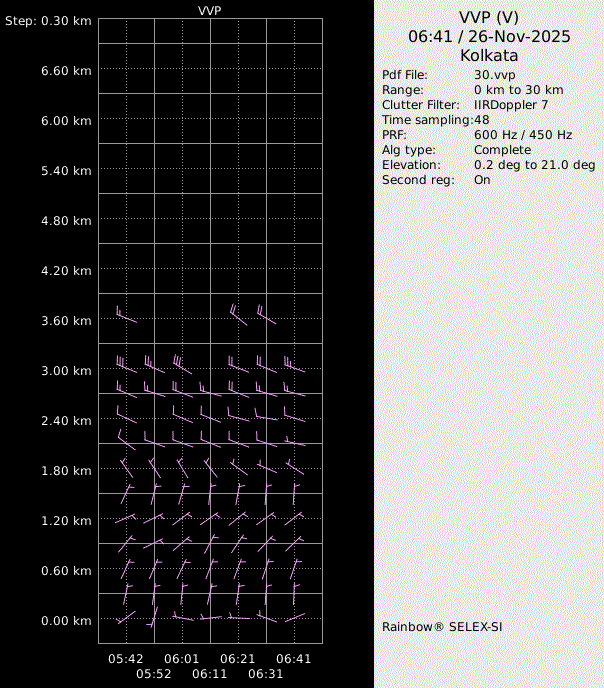The image size is (604, 688).
Task: Click the 6.60 km height label
Action: [x=69, y=71]
